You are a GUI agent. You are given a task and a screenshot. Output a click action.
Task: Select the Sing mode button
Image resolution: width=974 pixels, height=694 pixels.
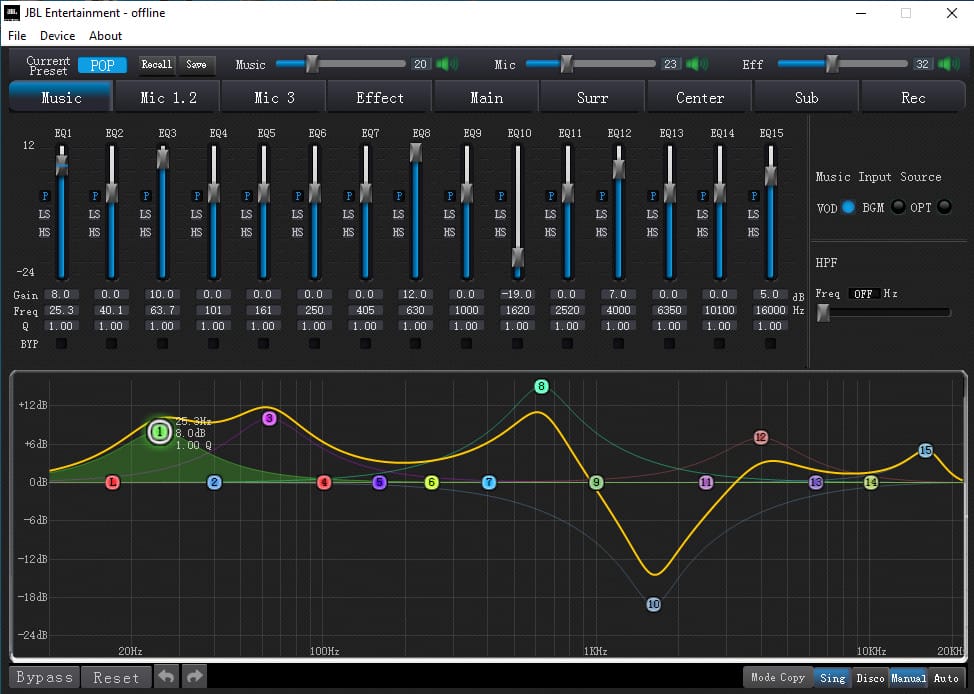832,678
